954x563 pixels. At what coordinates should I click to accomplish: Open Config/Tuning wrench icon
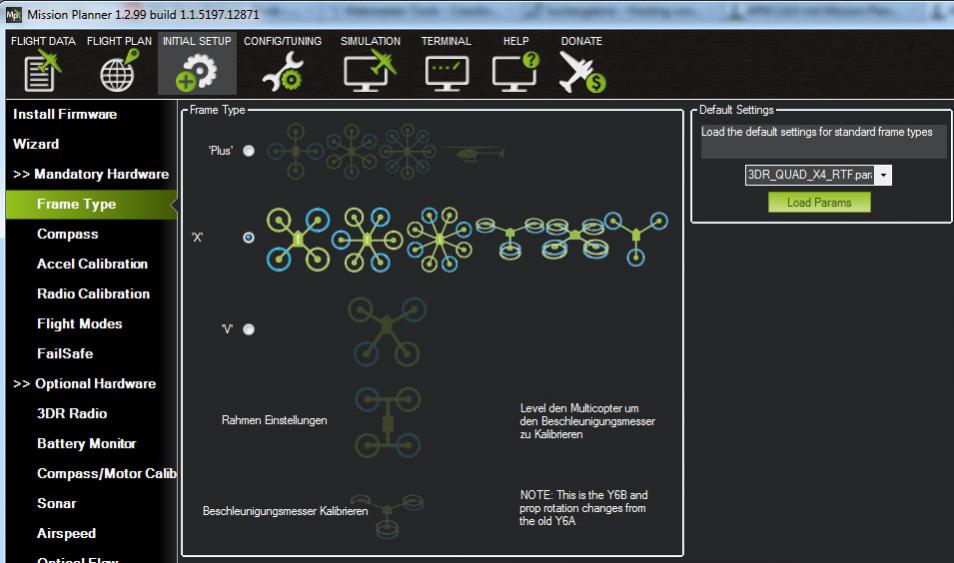(283, 72)
